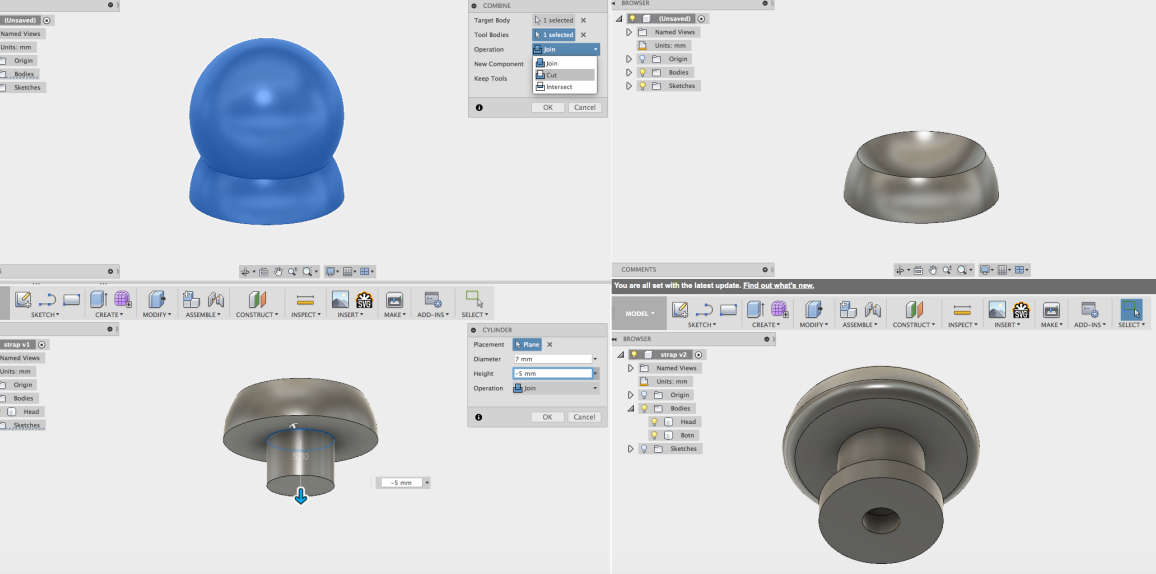Choose the Joint icon in strap v2 toolbar
Image resolution: width=1156 pixels, height=574 pixels.
click(x=873, y=309)
